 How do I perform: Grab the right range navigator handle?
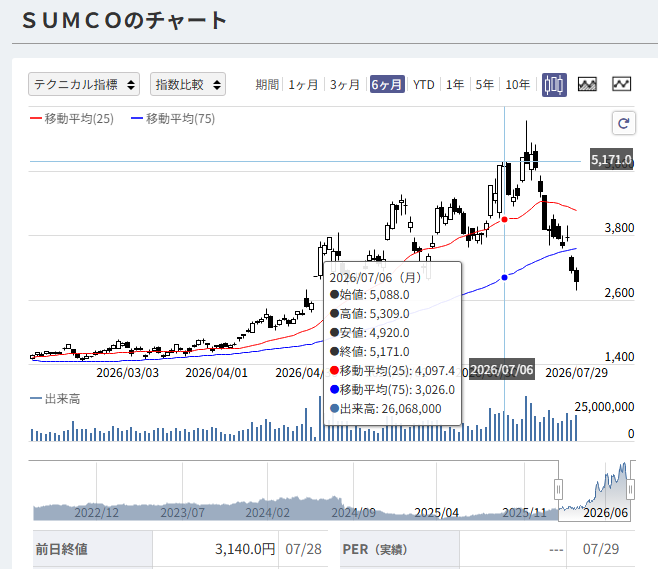(630, 489)
